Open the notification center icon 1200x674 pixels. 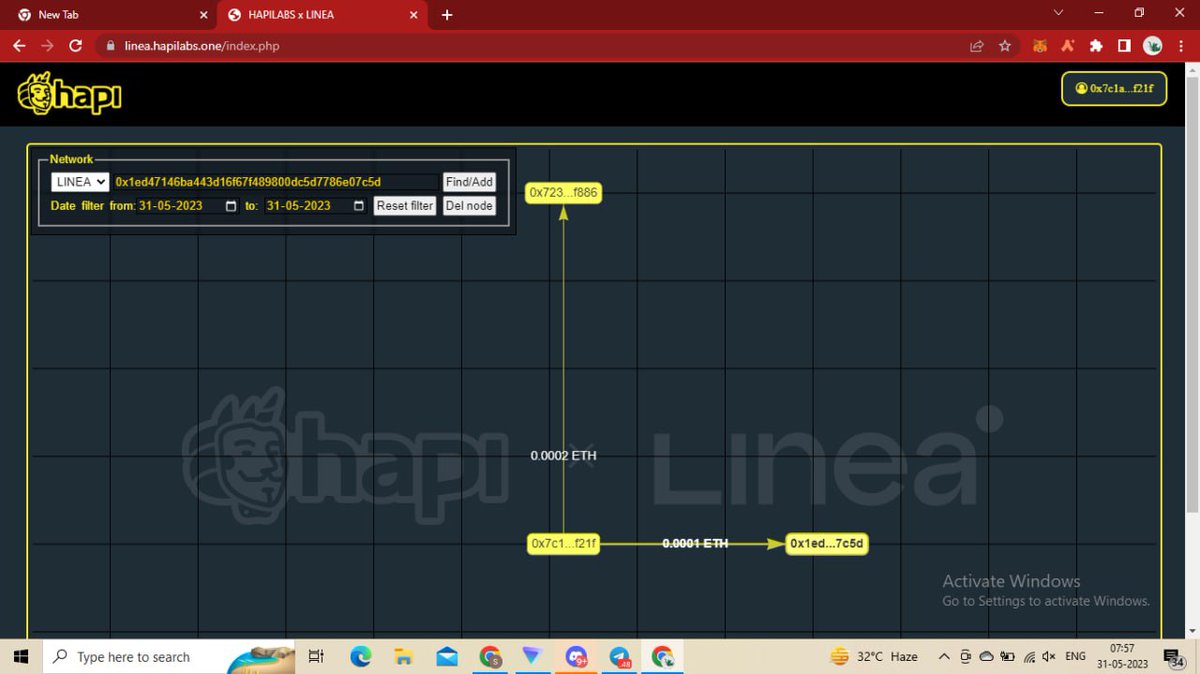coord(1175,656)
